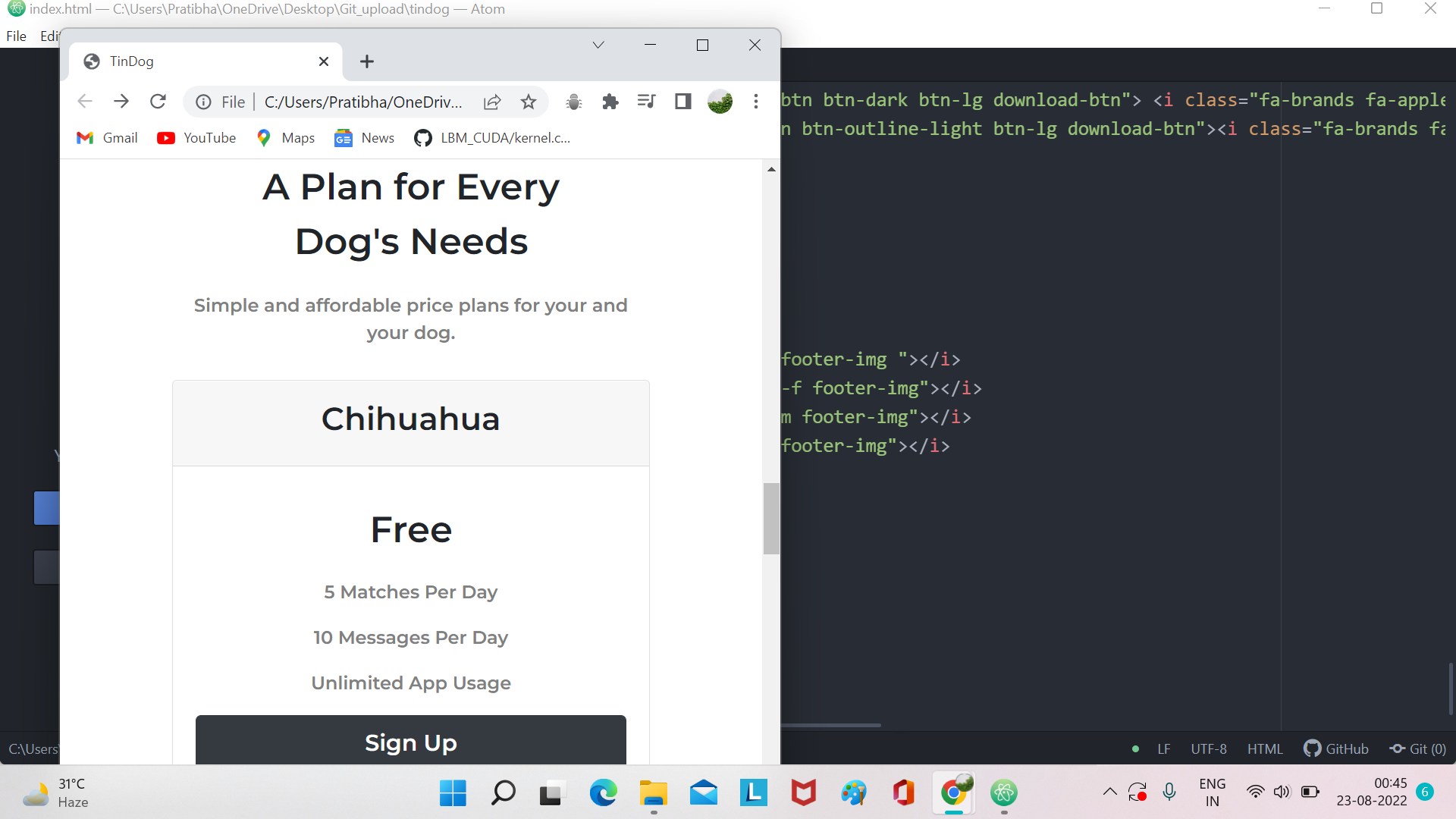1456x819 pixels.
Task: Open Chrome's side panel icon
Action: [x=682, y=101]
